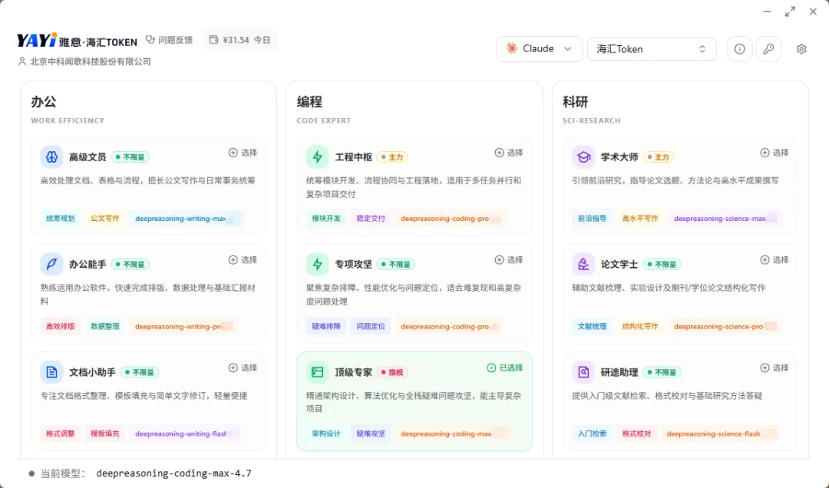830x488 pixels.
Task: Click the 编程 category heading
Action: tap(309, 102)
